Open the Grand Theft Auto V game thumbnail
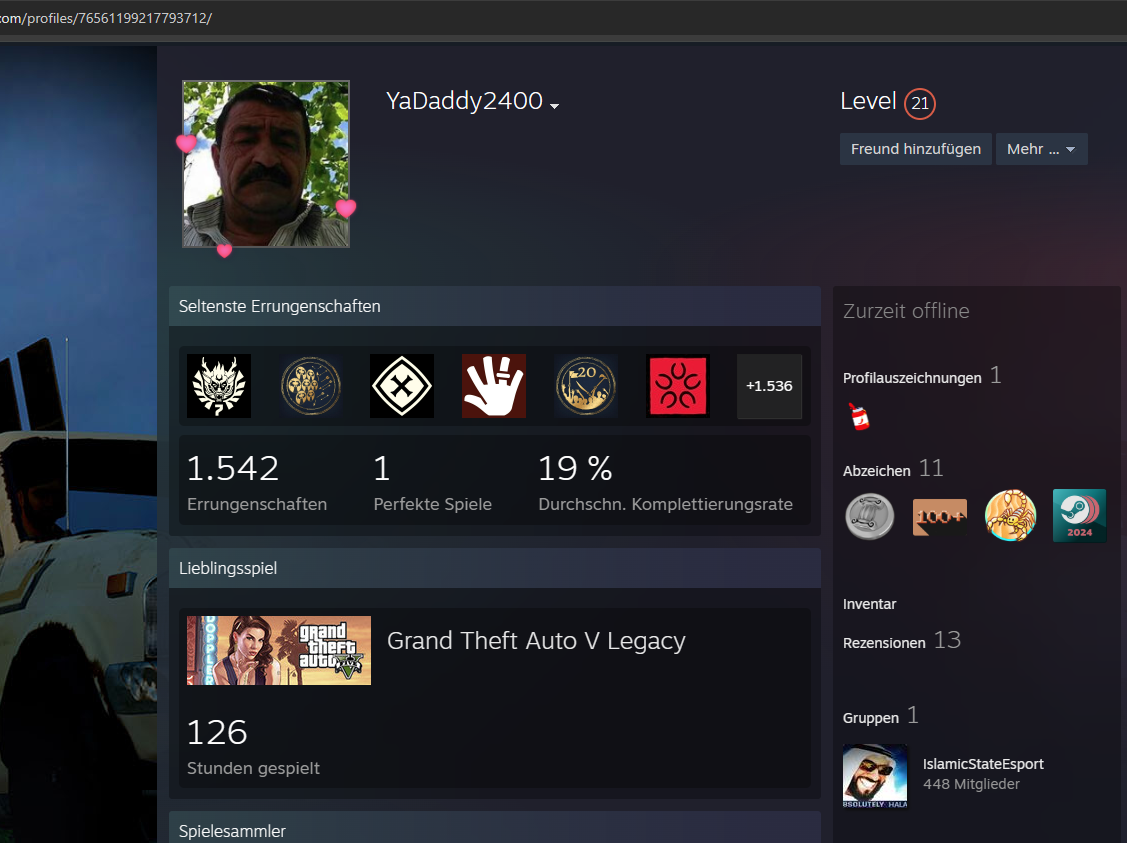1127x843 pixels. point(279,650)
